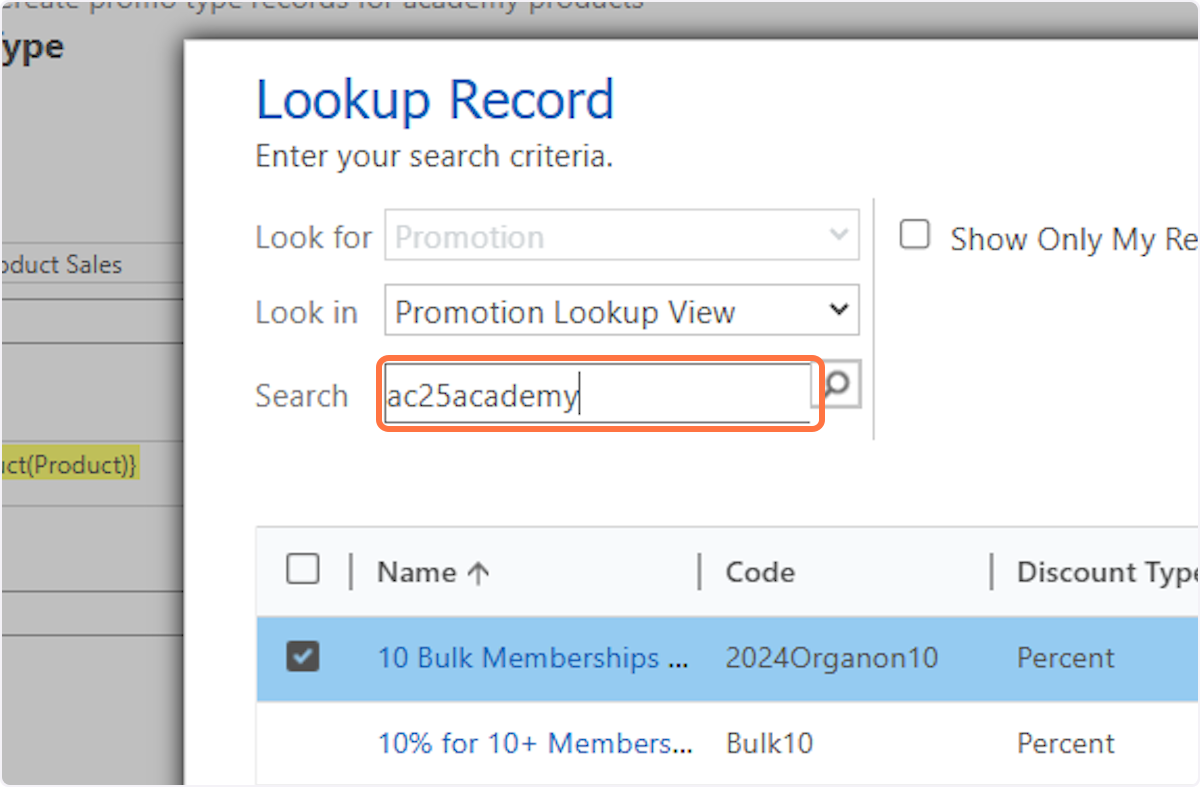Toggle the select-all checkbox in table header

tap(303, 570)
